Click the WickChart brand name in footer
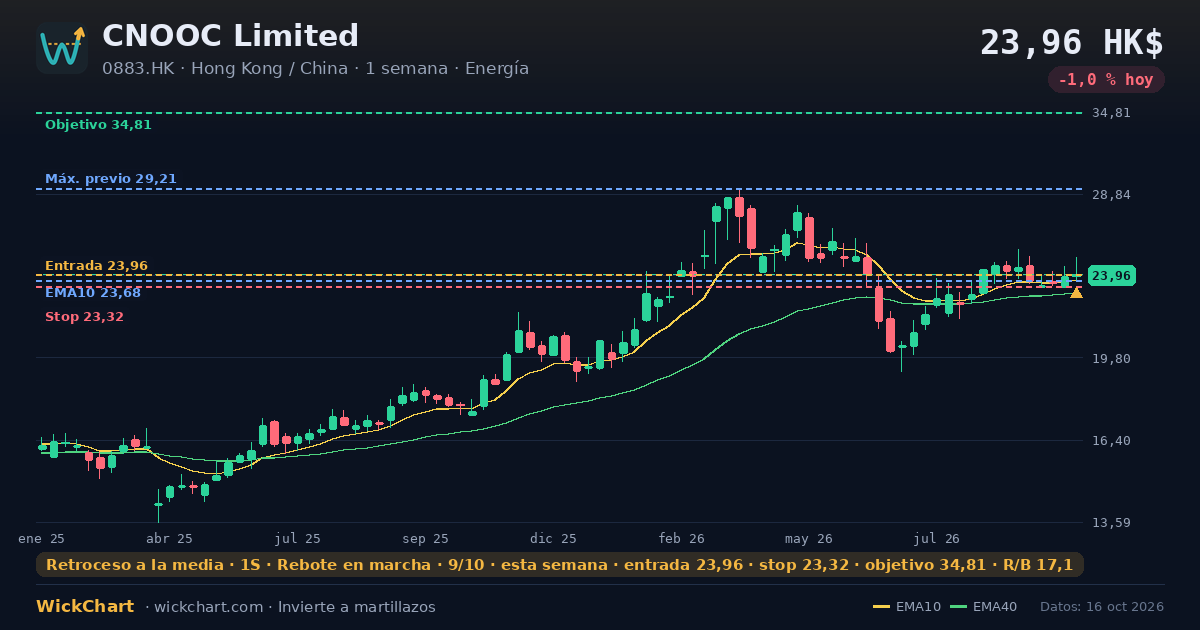This screenshot has width=1200, height=630. (x=85, y=607)
